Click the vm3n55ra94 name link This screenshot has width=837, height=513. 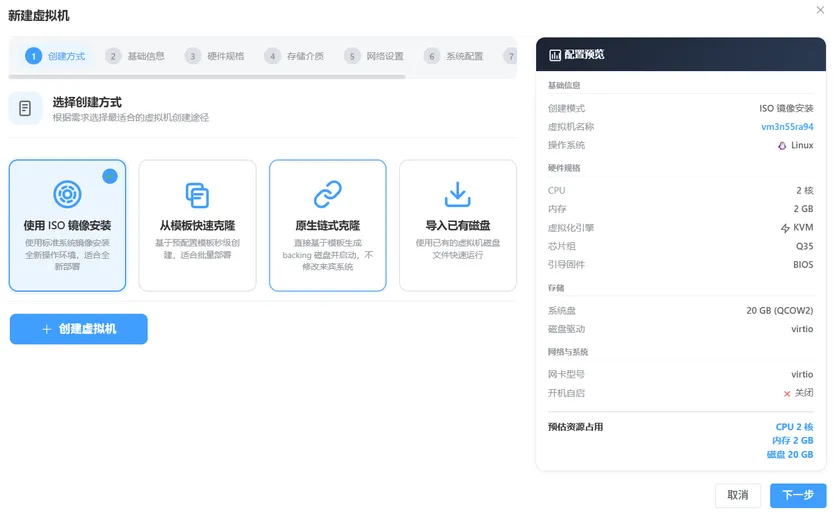787,127
